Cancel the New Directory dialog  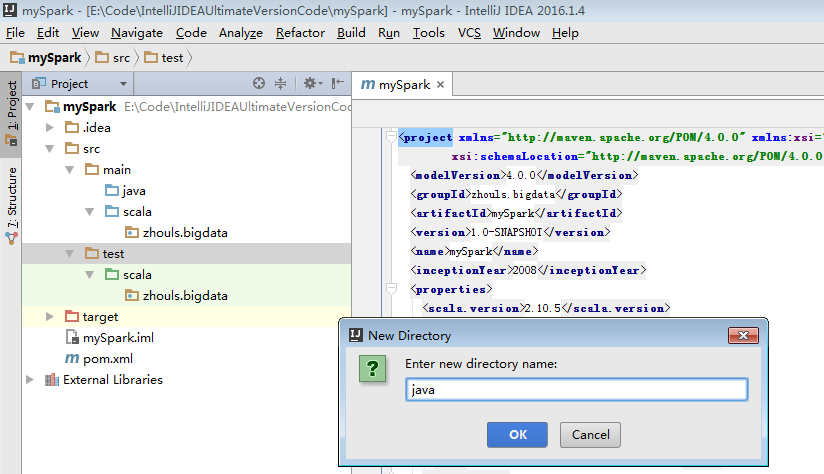coord(590,435)
